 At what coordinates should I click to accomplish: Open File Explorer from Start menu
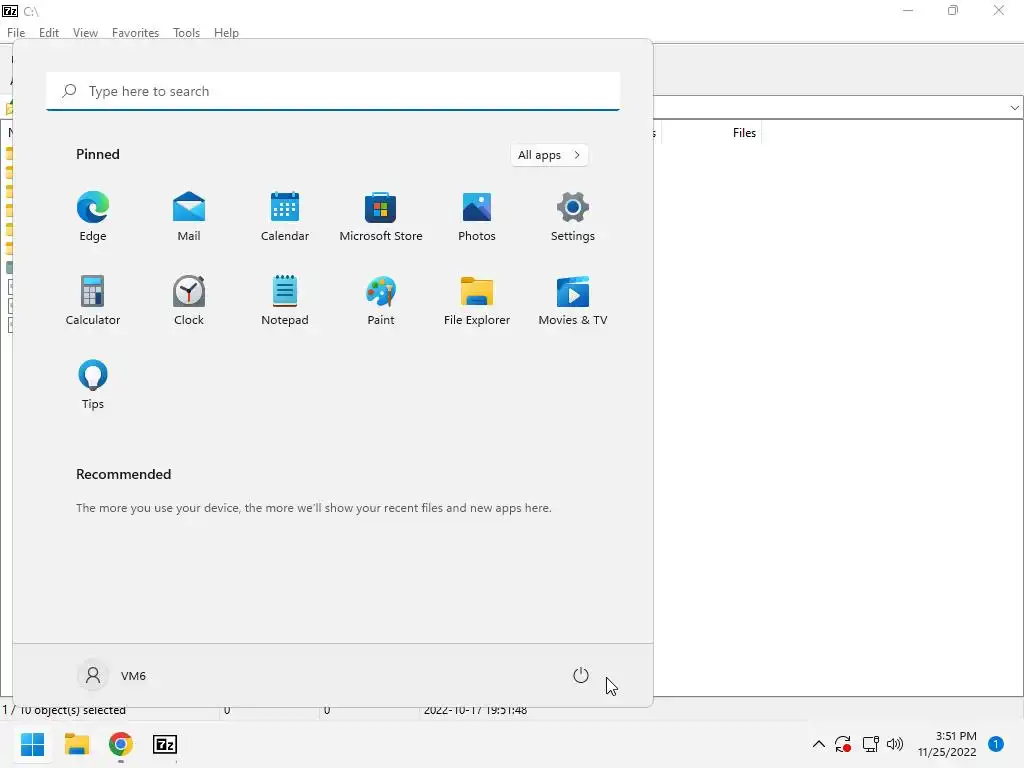click(477, 300)
